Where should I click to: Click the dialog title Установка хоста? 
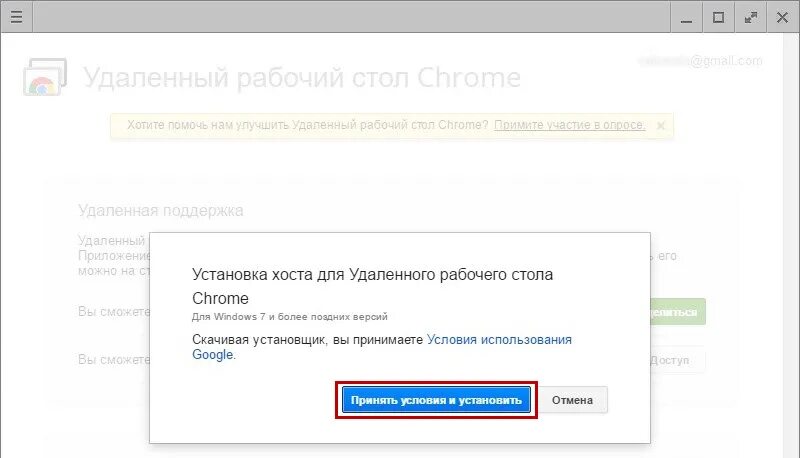tap(372, 286)
